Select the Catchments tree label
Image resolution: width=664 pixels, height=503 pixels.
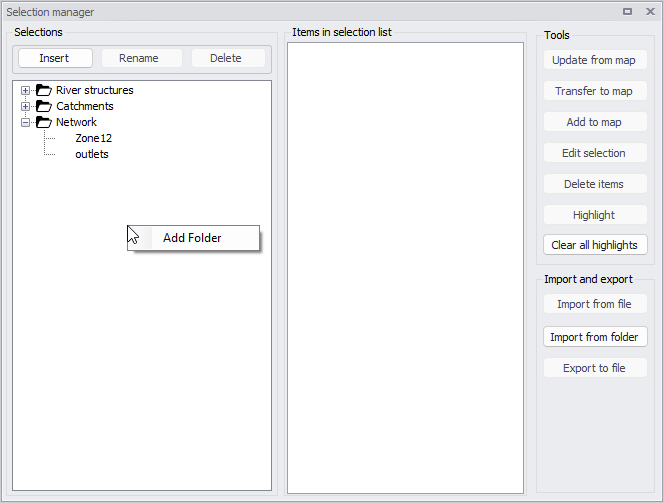pyautogui.click(x=85, y=106)
